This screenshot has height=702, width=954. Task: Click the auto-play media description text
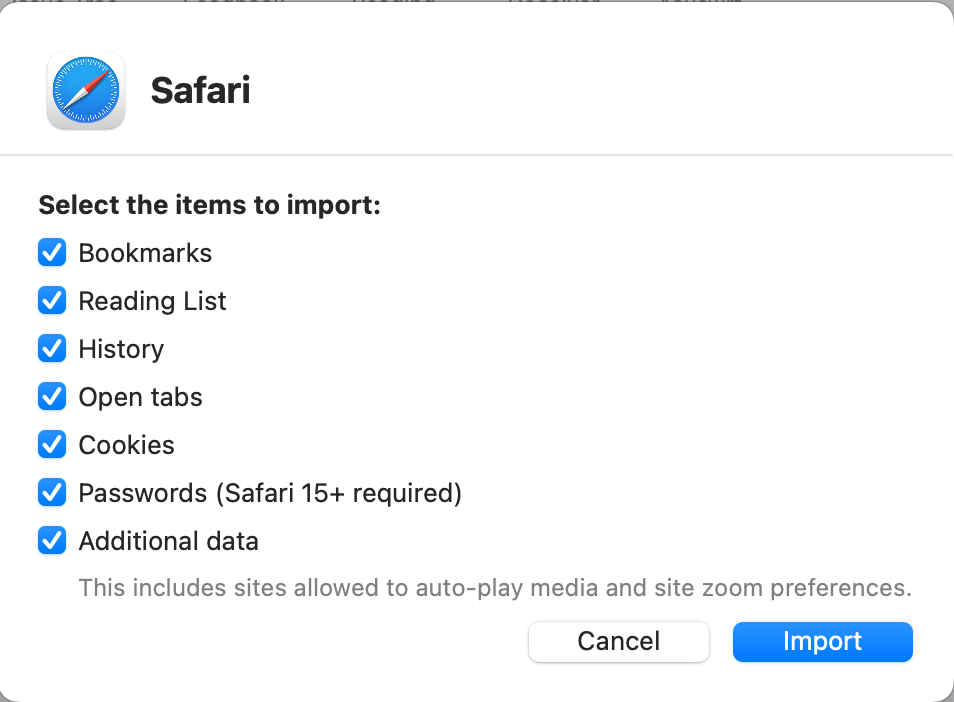coord(496,588)
